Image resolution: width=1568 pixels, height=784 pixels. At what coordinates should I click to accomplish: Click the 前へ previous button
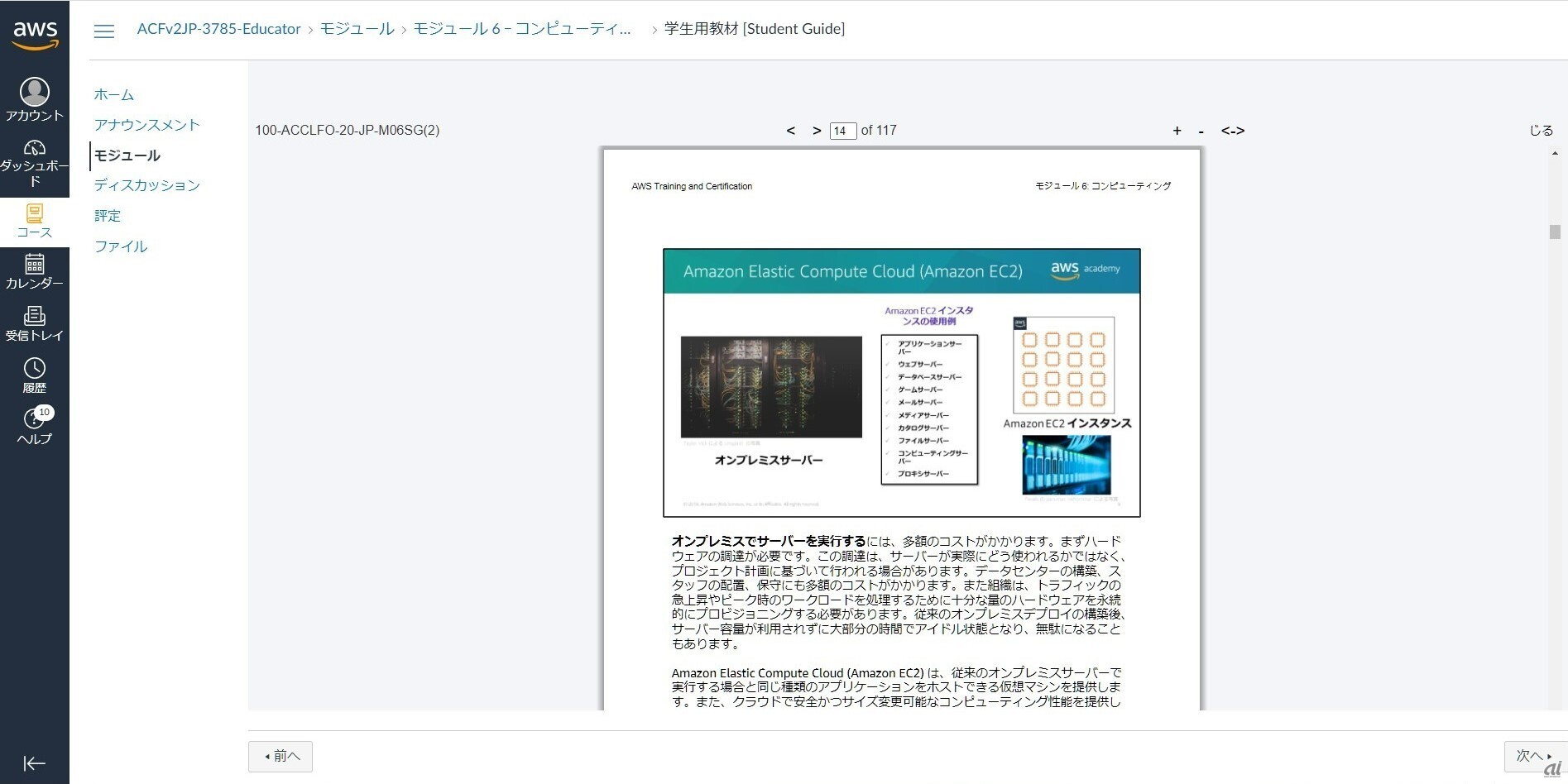[x=281, y=757]
